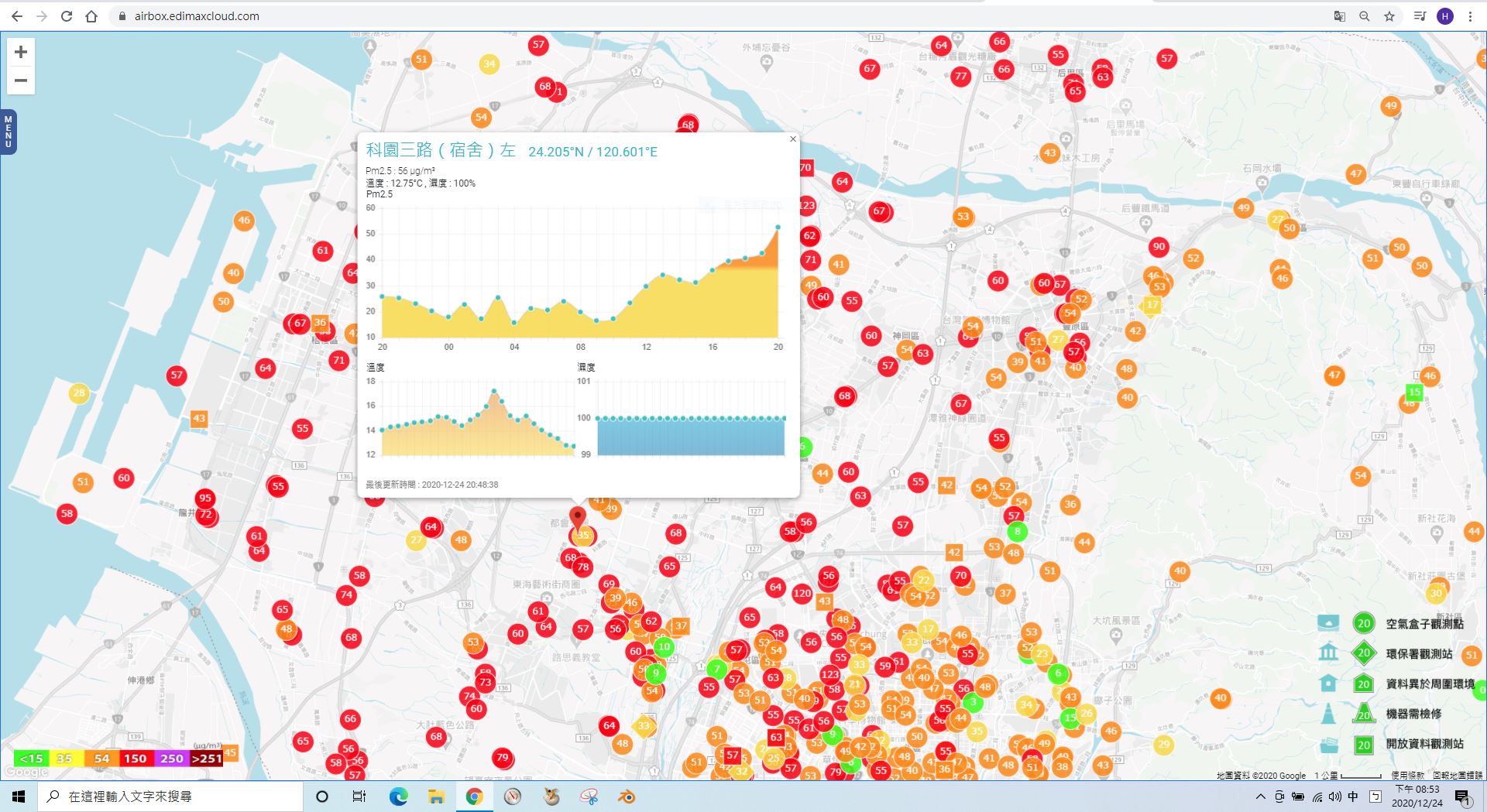Click the dark red >251 color scale swatch
This screenshot has width=1487, height=812.
point(206,759)
